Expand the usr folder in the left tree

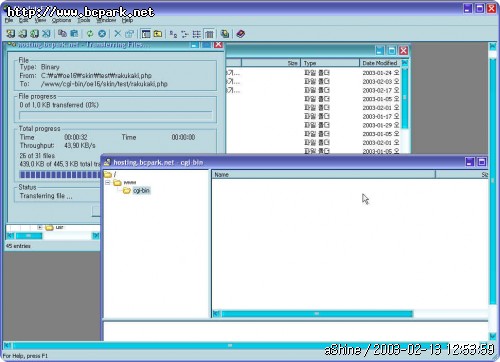(40, 227)
